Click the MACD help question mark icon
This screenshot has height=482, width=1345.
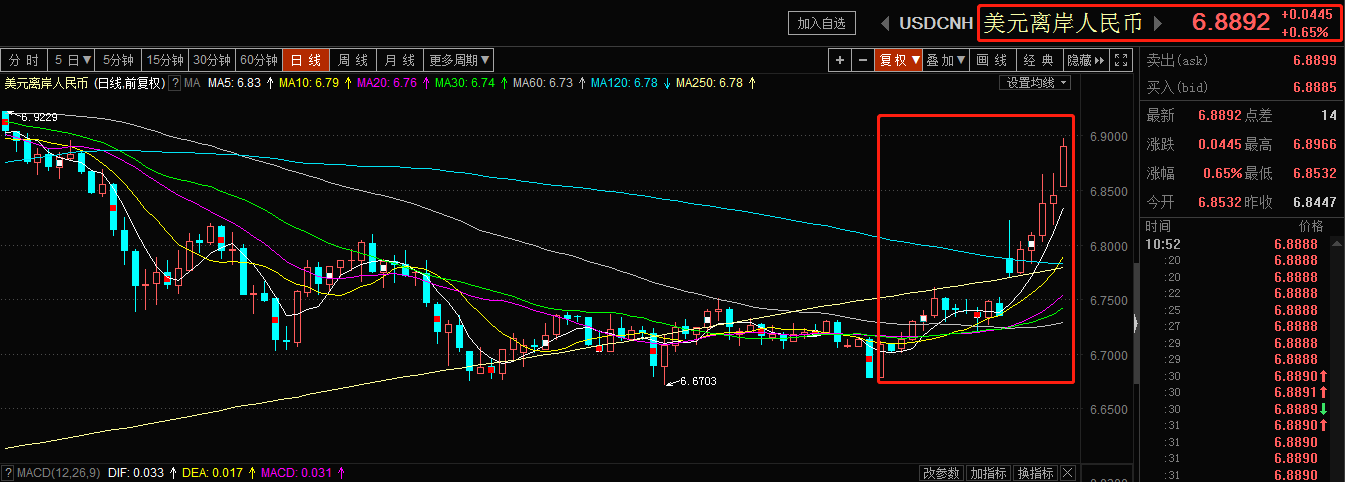8,472
